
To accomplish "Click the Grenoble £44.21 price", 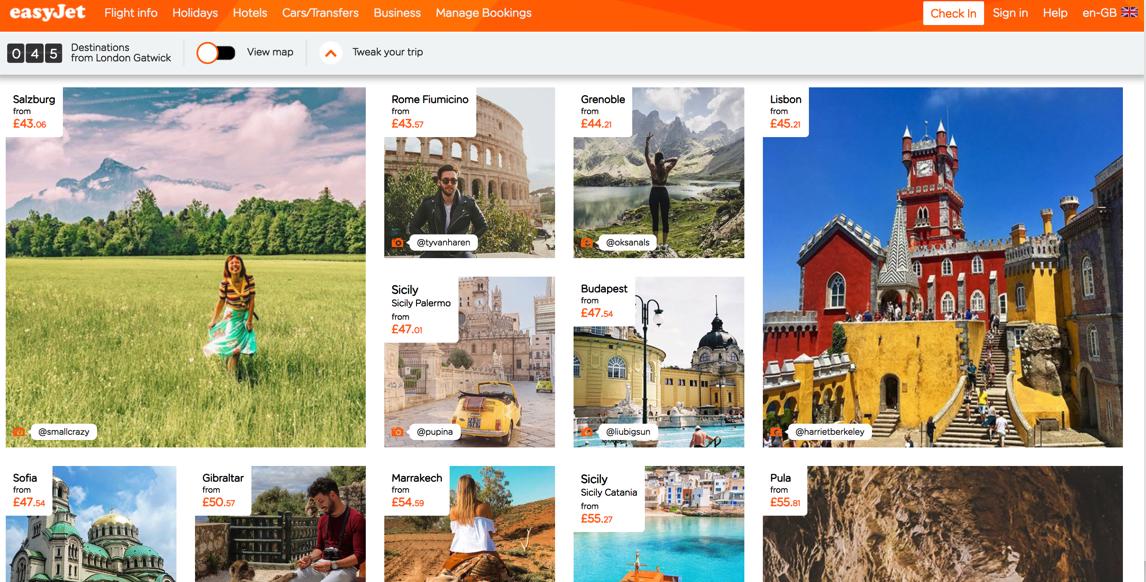I will click(x=596, y=124).
